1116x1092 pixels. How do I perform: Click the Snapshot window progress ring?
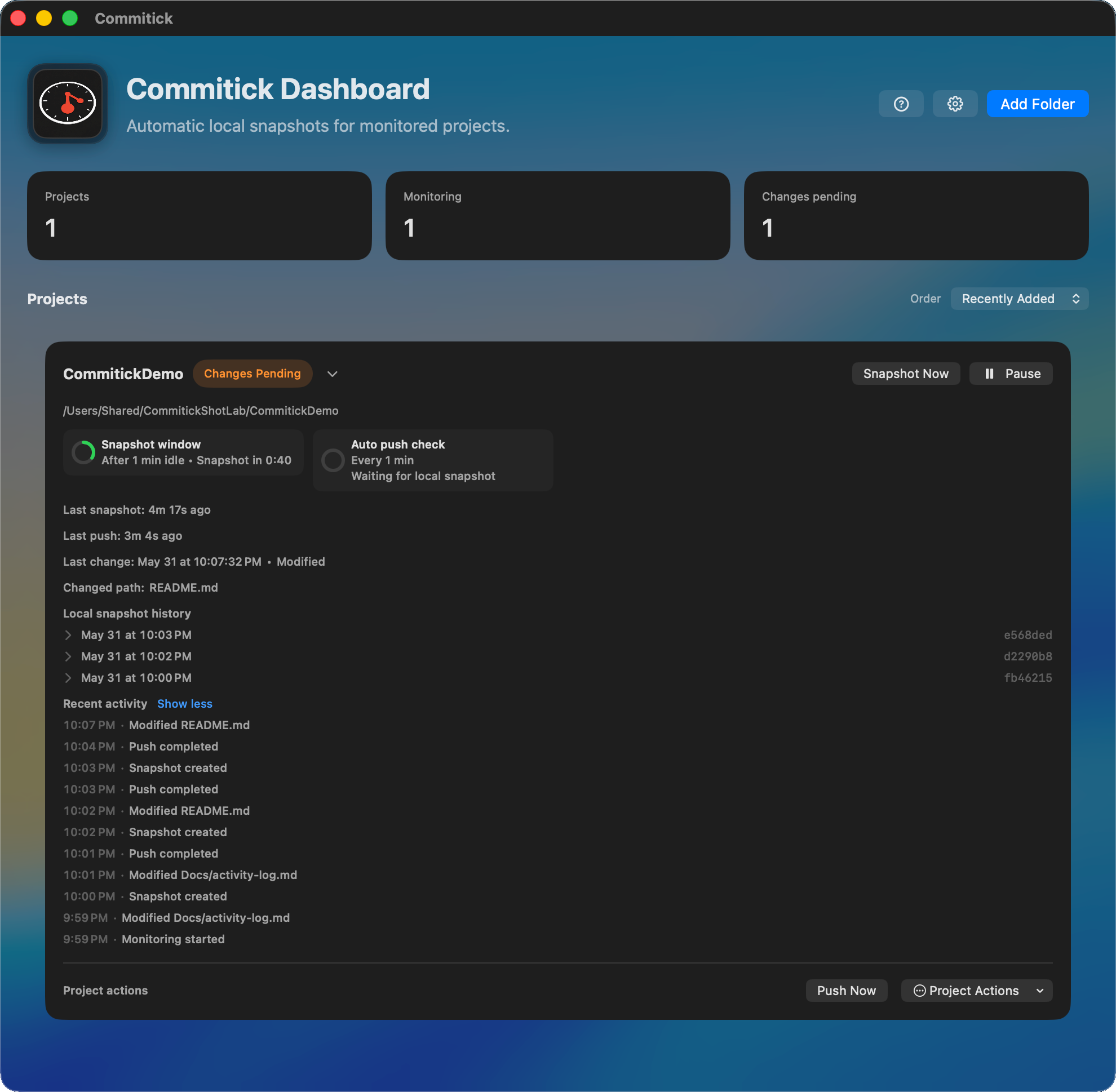[x=84, y=452]
